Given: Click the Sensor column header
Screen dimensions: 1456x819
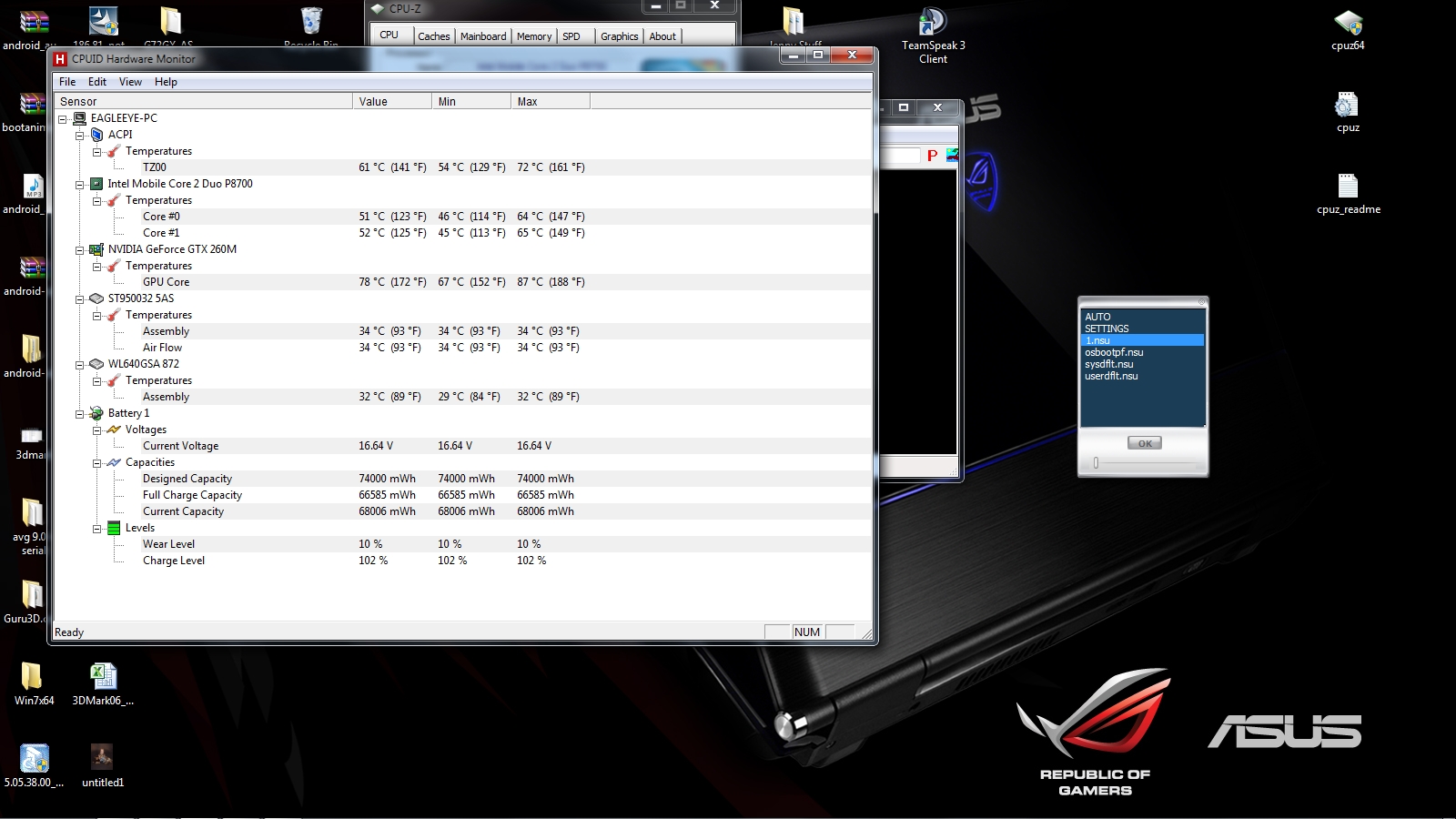Looking at the screenshot, I should pos(204,101).
